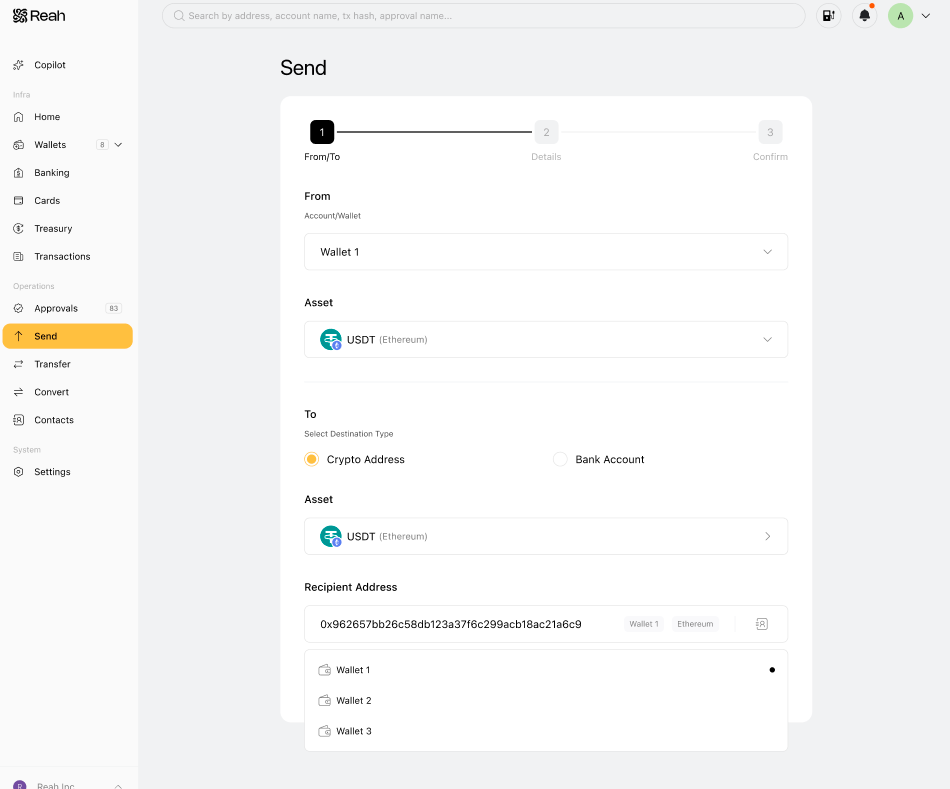This screenshot has height=789, width=950.
Task: Open the From Asset USDT dropdown
Action: 546,339
